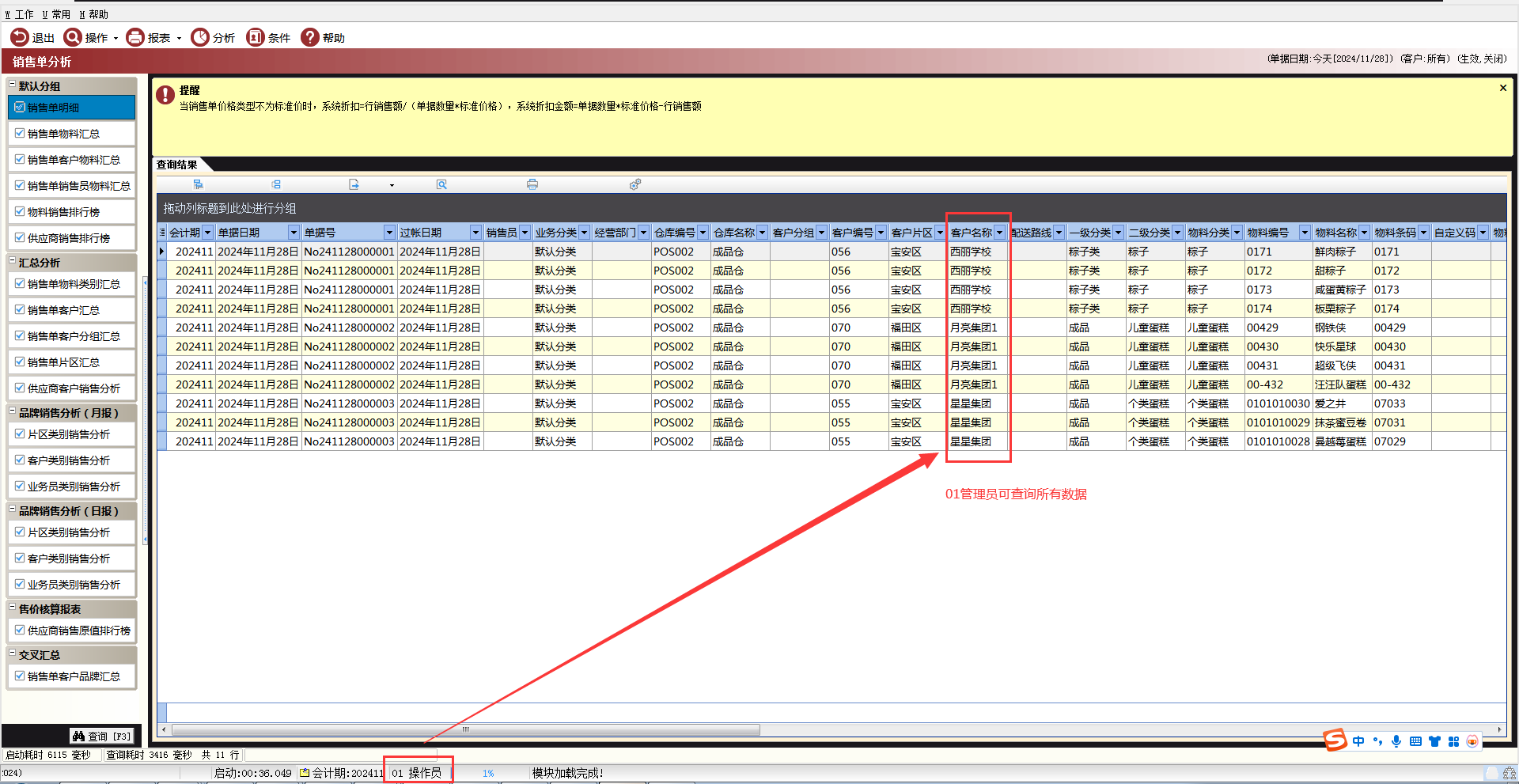This screenshot has height=784, width=1519.
Task: Close the yellow 提醒 reminder panel
Action: coord(1502,88)
